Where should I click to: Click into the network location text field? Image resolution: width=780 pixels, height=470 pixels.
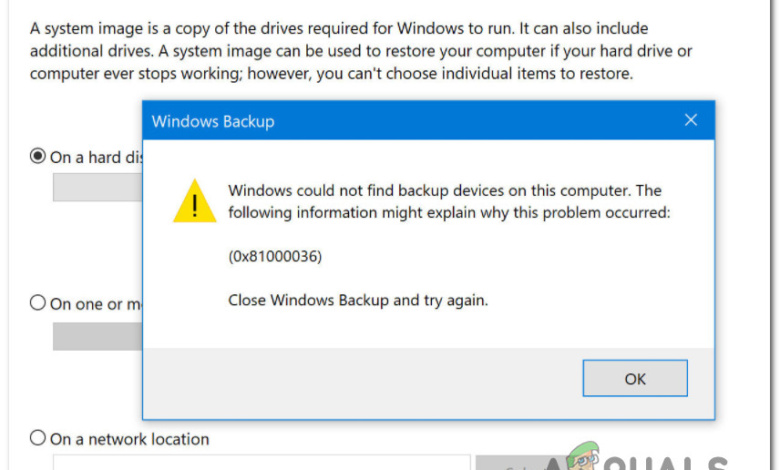[260, 462]
